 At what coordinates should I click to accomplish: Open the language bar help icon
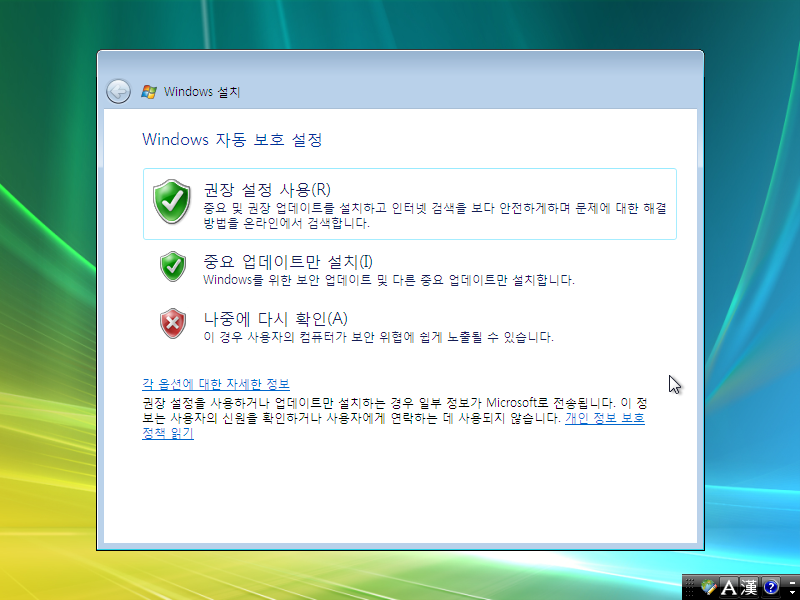coord(771,587)
